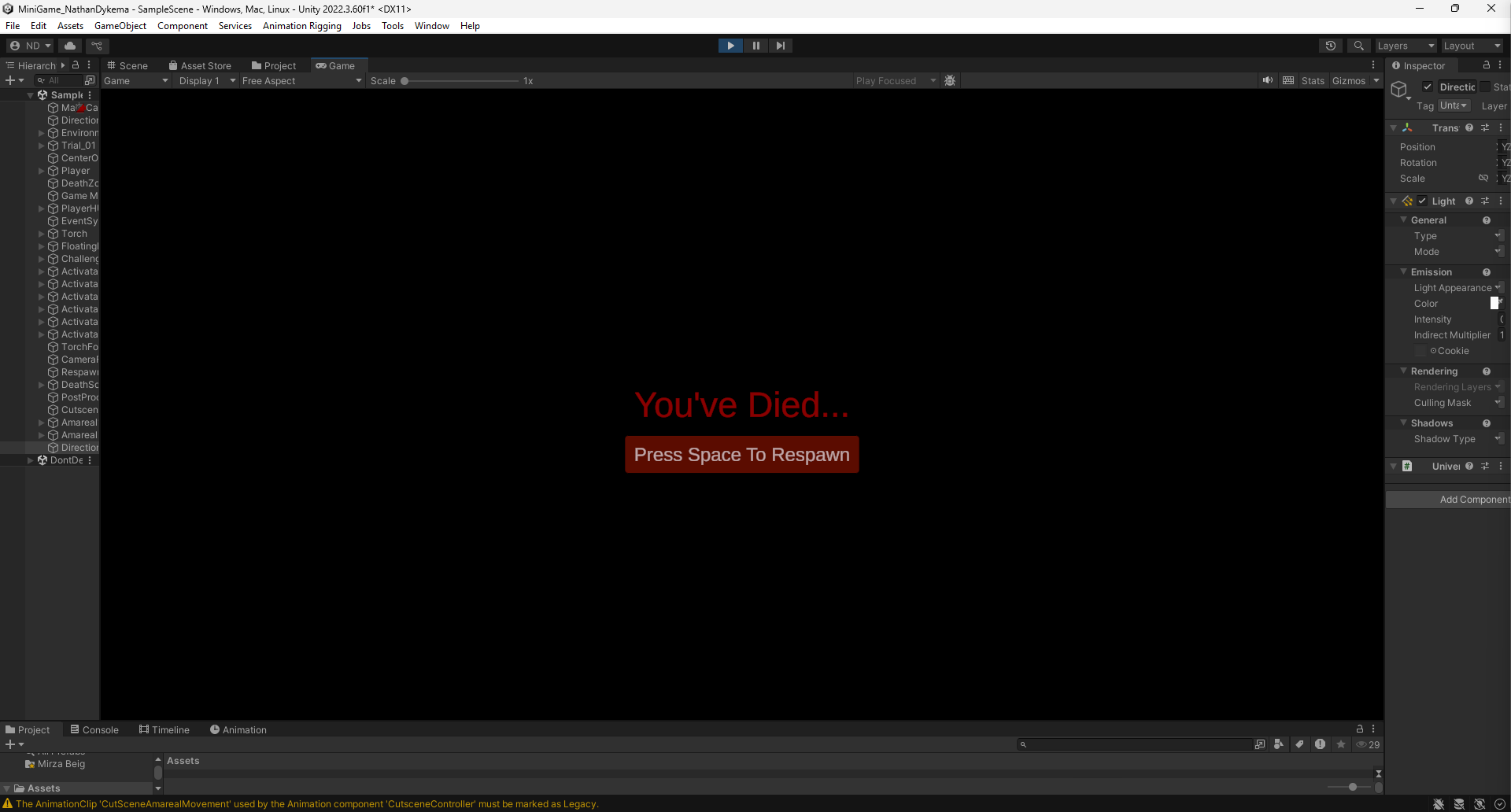Pause the game playback

[755, 45]
